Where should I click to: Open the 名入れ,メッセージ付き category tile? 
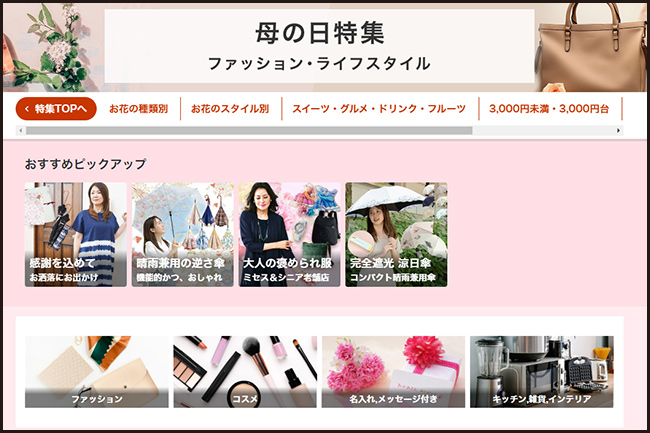pos(393,372)
